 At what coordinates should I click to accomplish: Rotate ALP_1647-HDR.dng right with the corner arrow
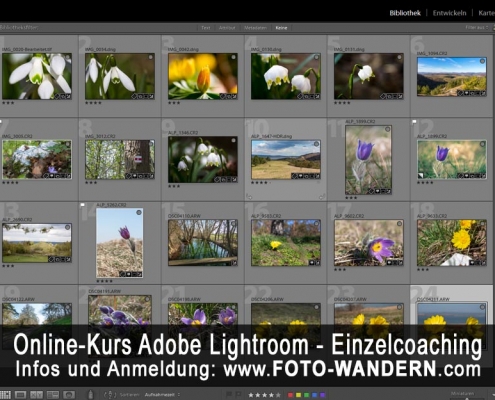pos(322,197)
